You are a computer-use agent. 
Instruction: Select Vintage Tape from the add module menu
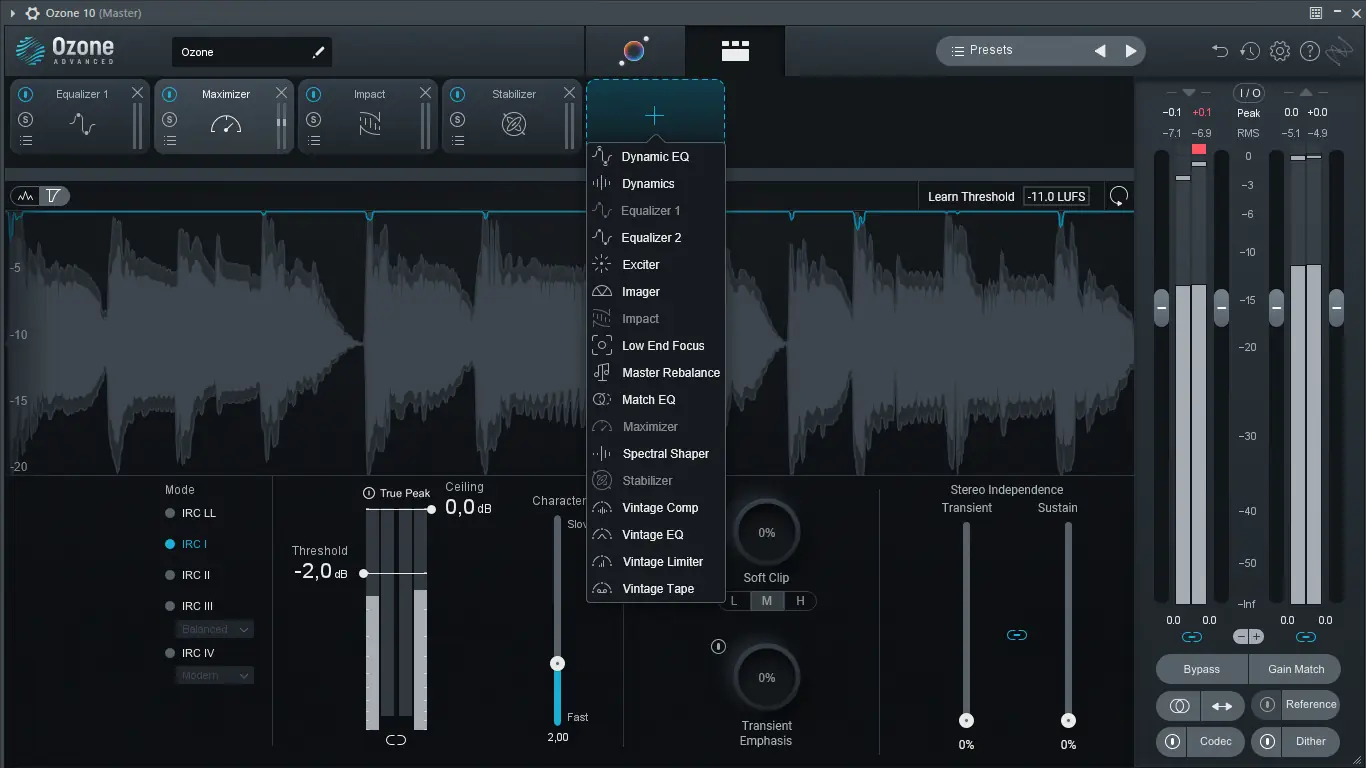(x=655, y=588)
